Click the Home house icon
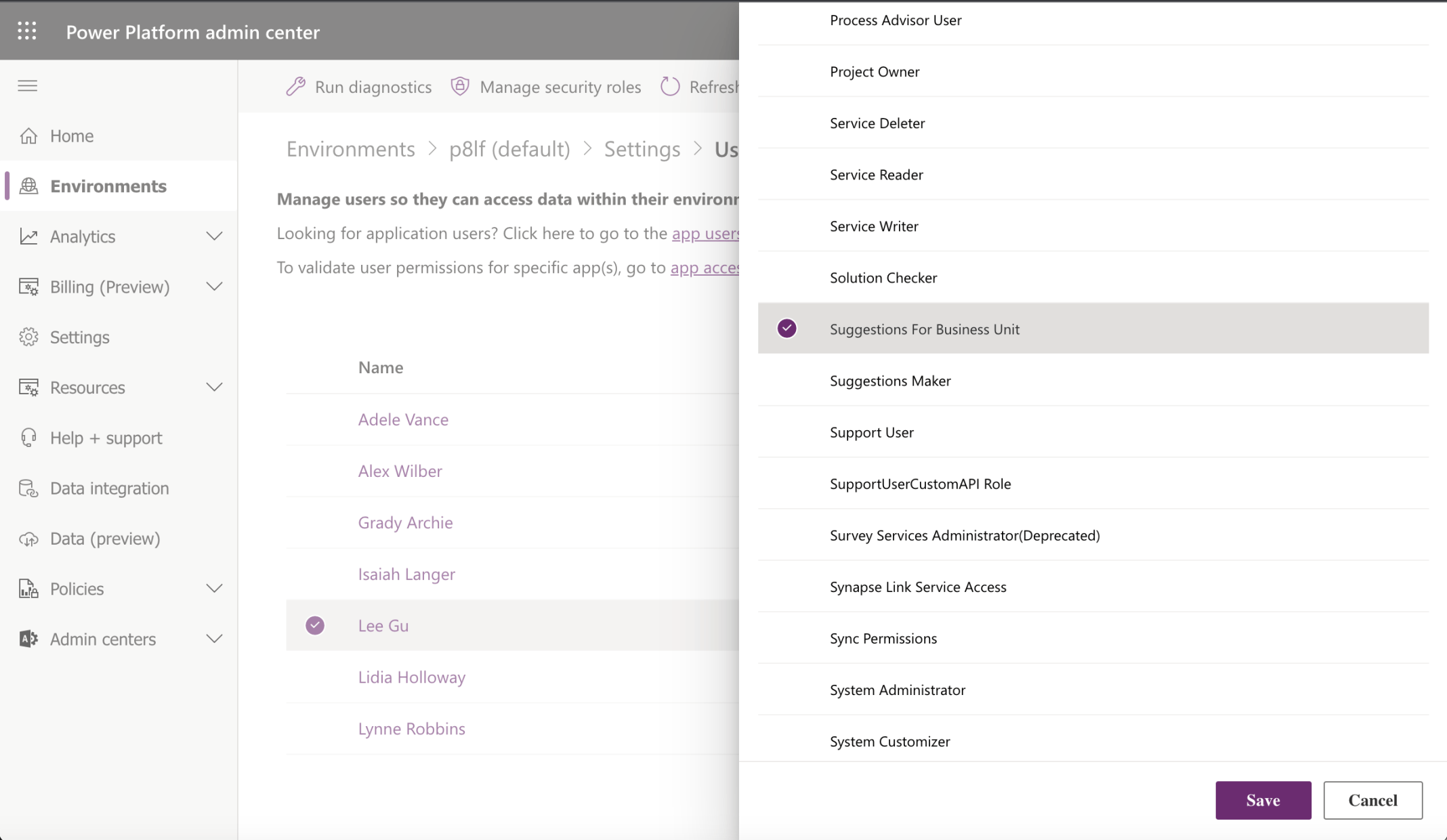The width and height of the screenshot is (1447, 840). 28,136
